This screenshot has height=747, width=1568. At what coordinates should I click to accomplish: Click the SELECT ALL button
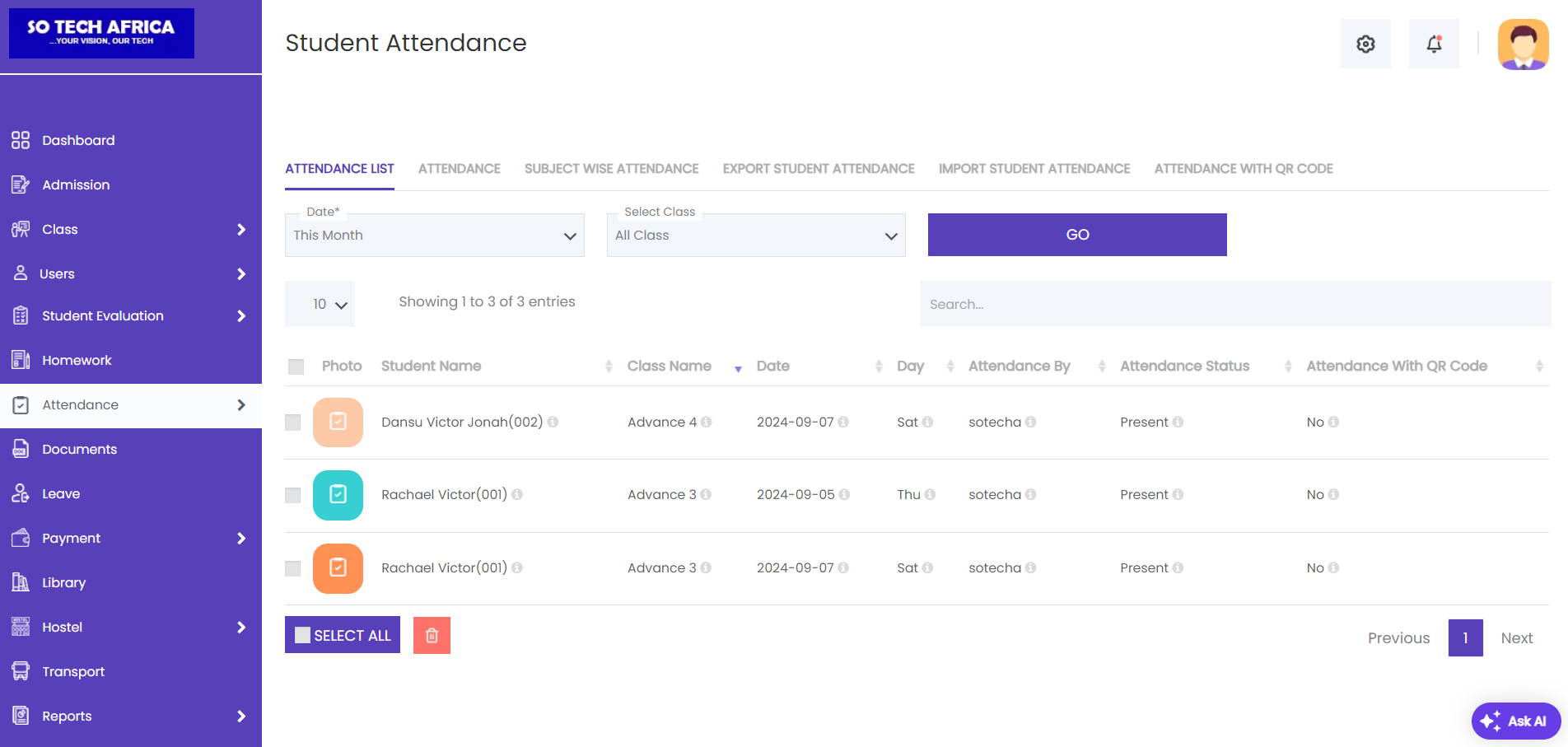coord(343,635)
